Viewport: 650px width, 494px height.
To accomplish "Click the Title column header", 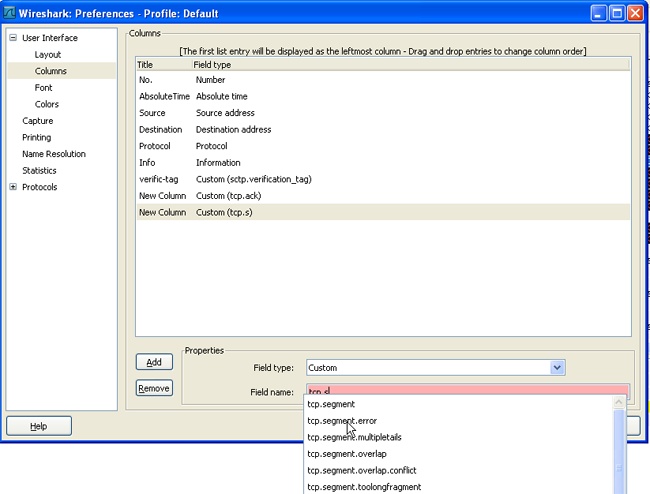I will (x=163, y=65).
